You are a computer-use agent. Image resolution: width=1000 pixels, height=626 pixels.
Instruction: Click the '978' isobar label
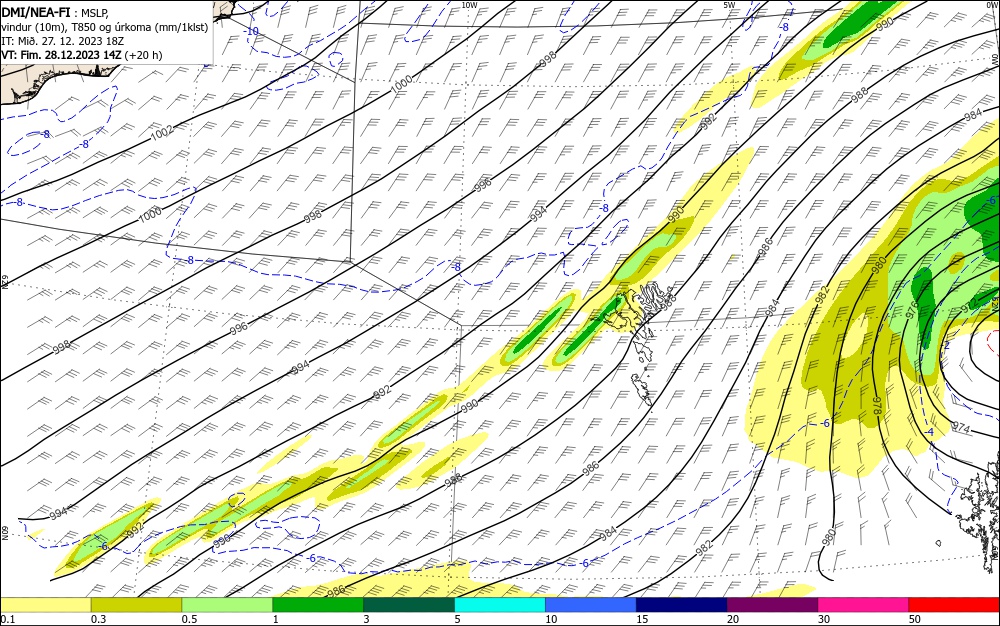(877, 406)
